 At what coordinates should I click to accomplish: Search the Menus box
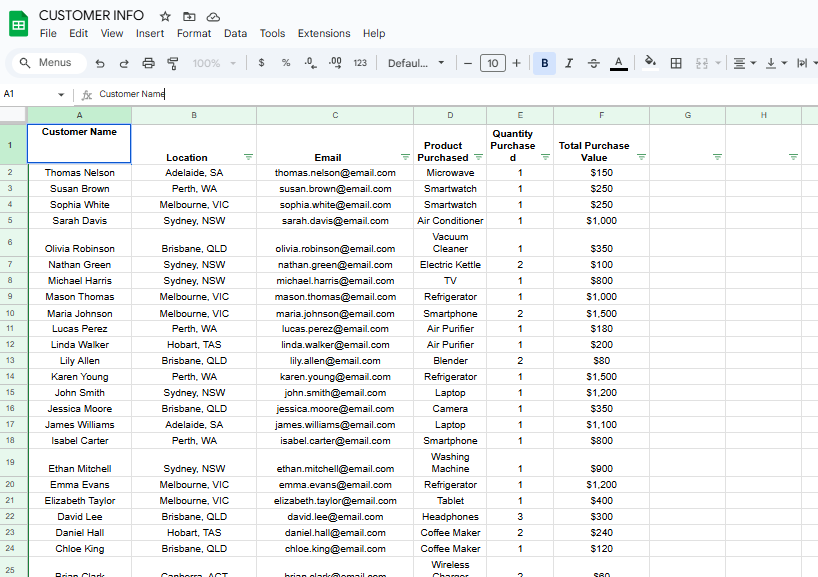[49, 63]
